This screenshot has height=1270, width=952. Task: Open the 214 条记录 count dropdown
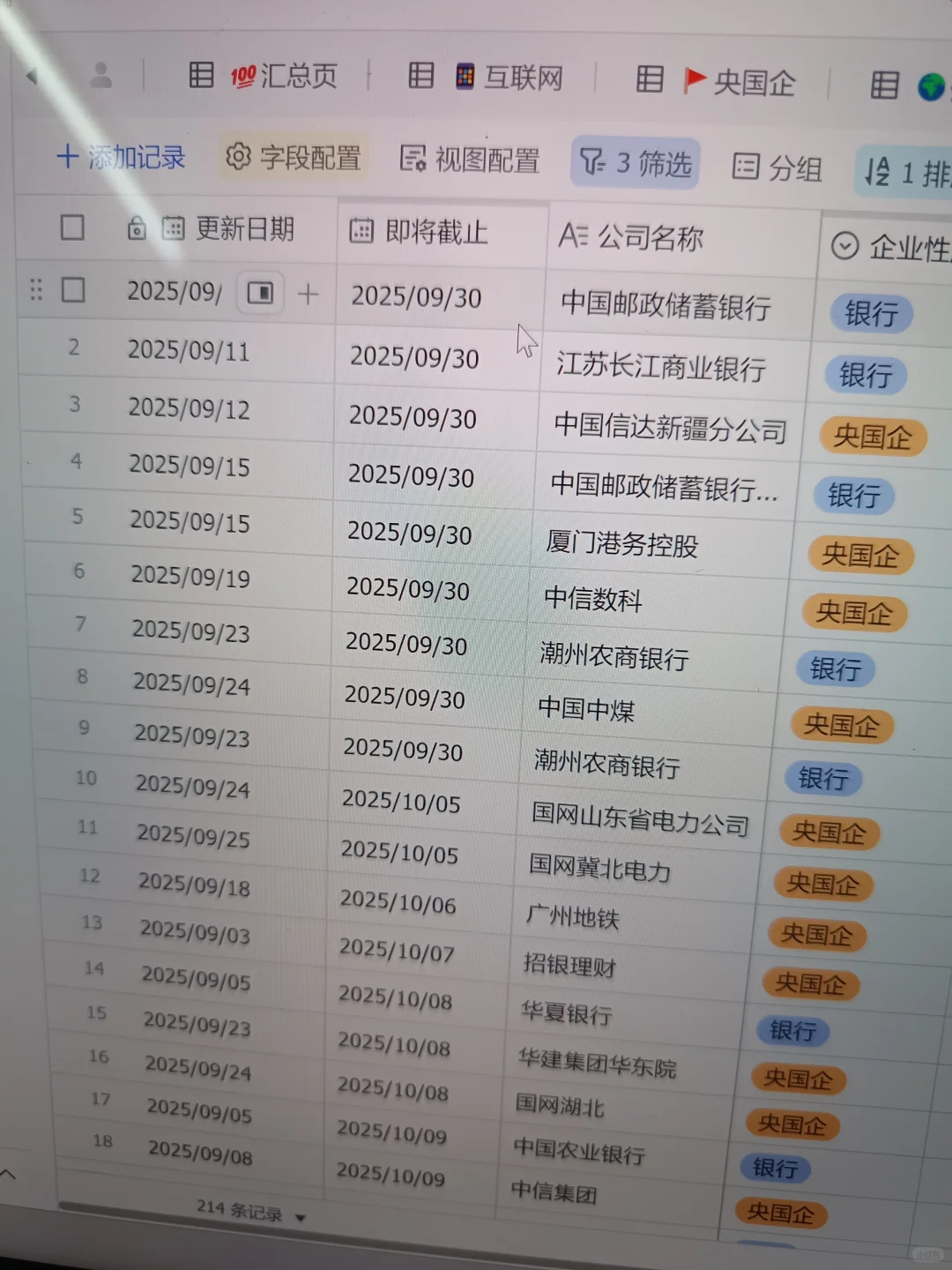(251, 1210)
